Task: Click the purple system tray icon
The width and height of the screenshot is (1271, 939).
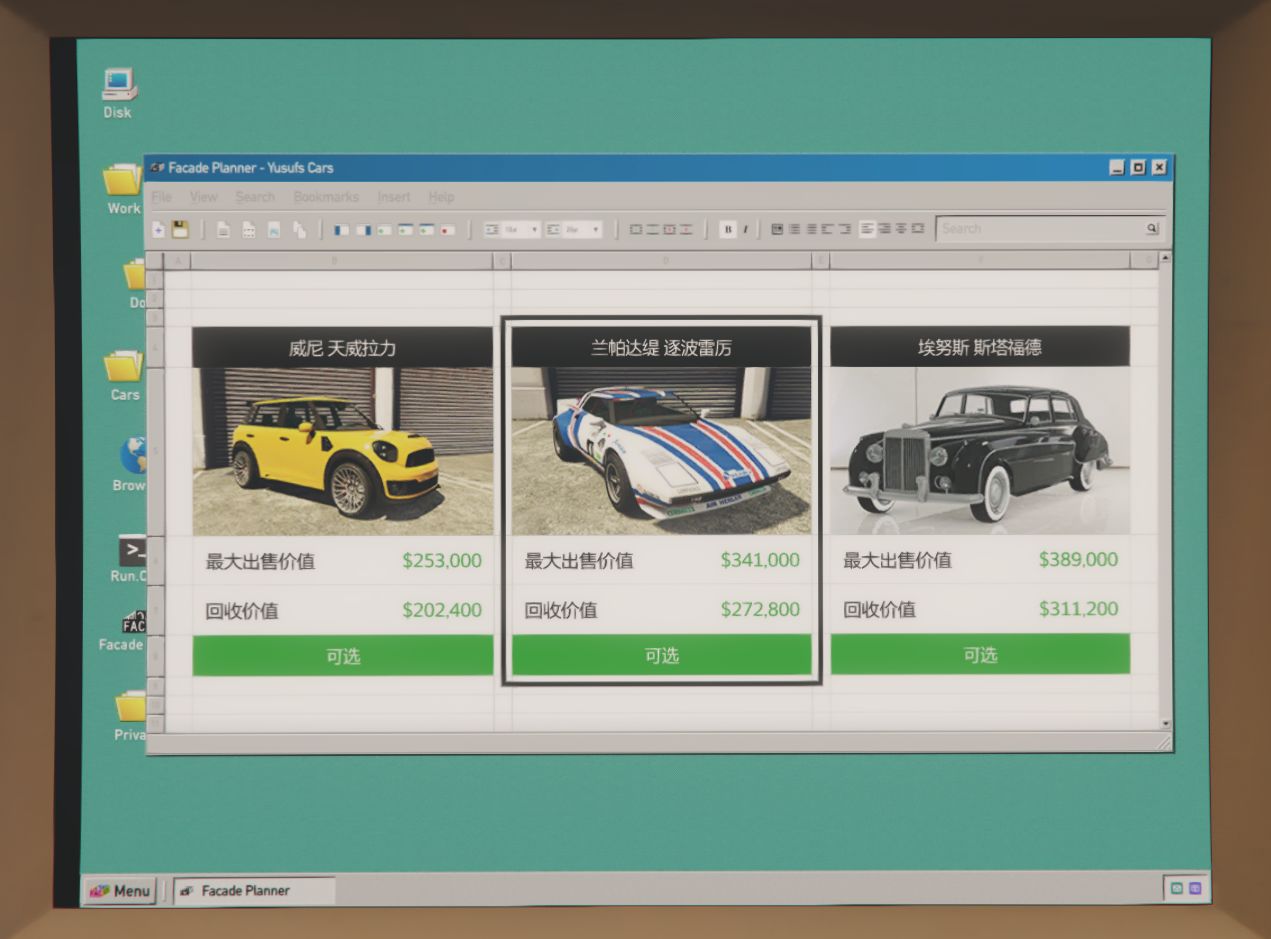Action: click(1194, 888)
